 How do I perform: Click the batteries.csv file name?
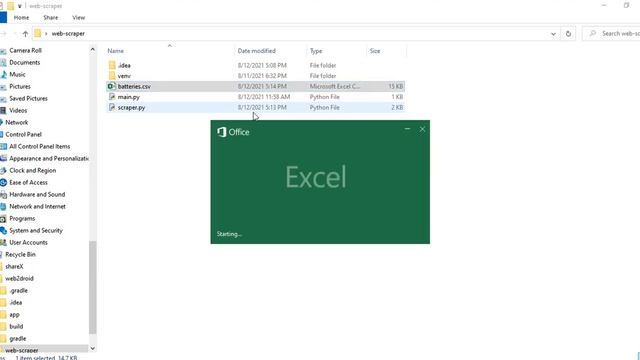pyautogui.click(x=134, y=87)
